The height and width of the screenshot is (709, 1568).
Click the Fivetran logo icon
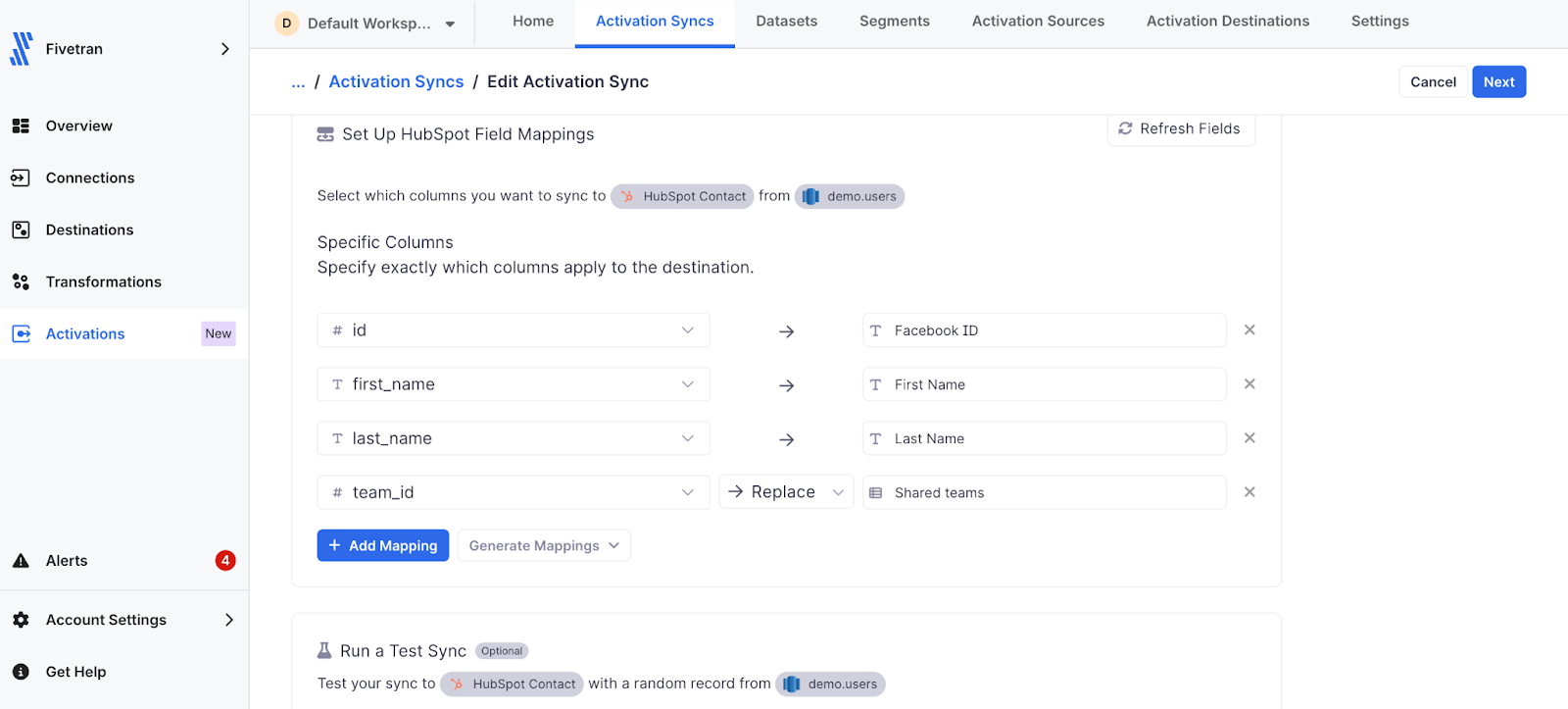click(x=21, y=49)
